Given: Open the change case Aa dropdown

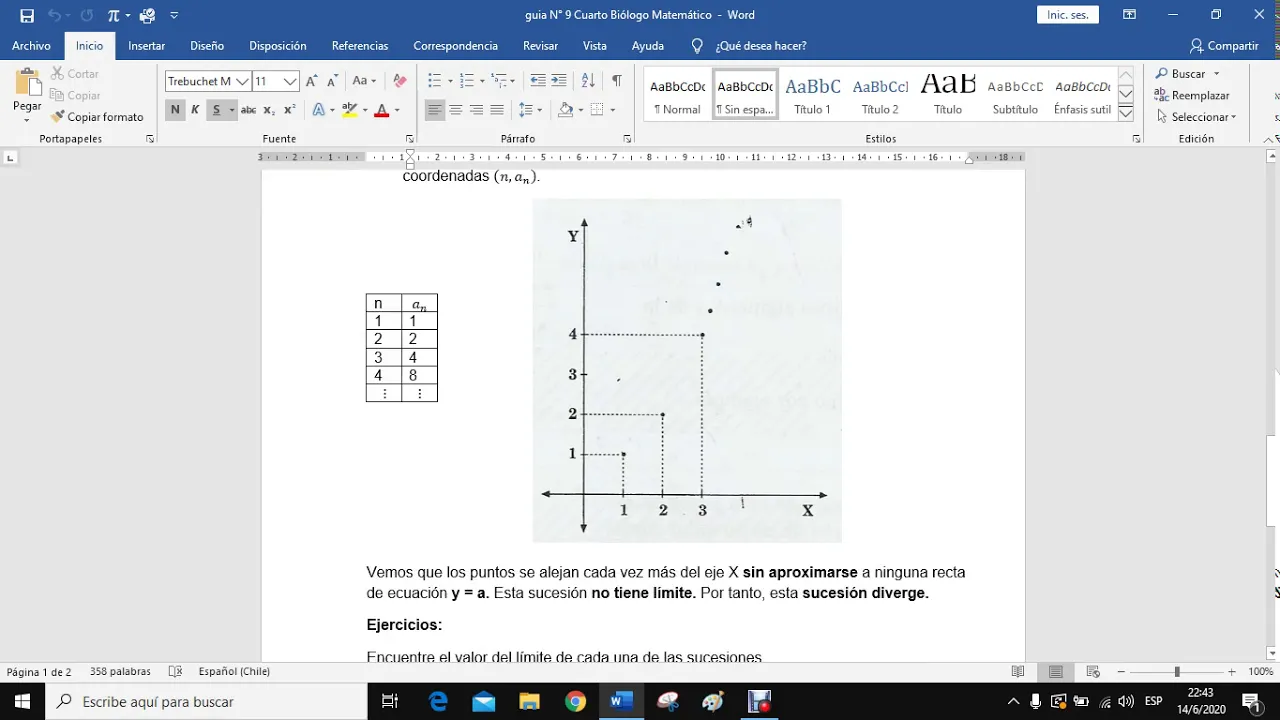Looking at the screenshot, I should [364, 81].
